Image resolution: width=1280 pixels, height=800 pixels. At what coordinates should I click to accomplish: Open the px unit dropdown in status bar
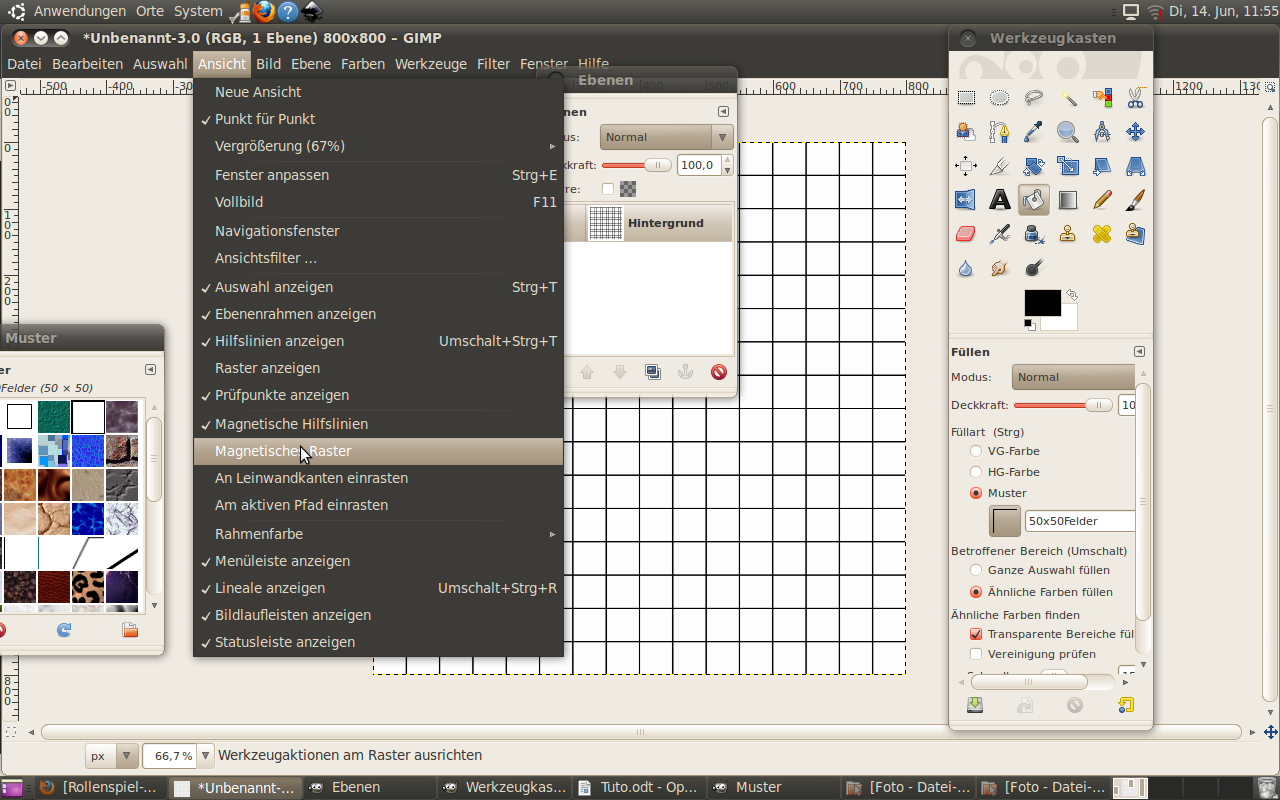coord(112,756)
